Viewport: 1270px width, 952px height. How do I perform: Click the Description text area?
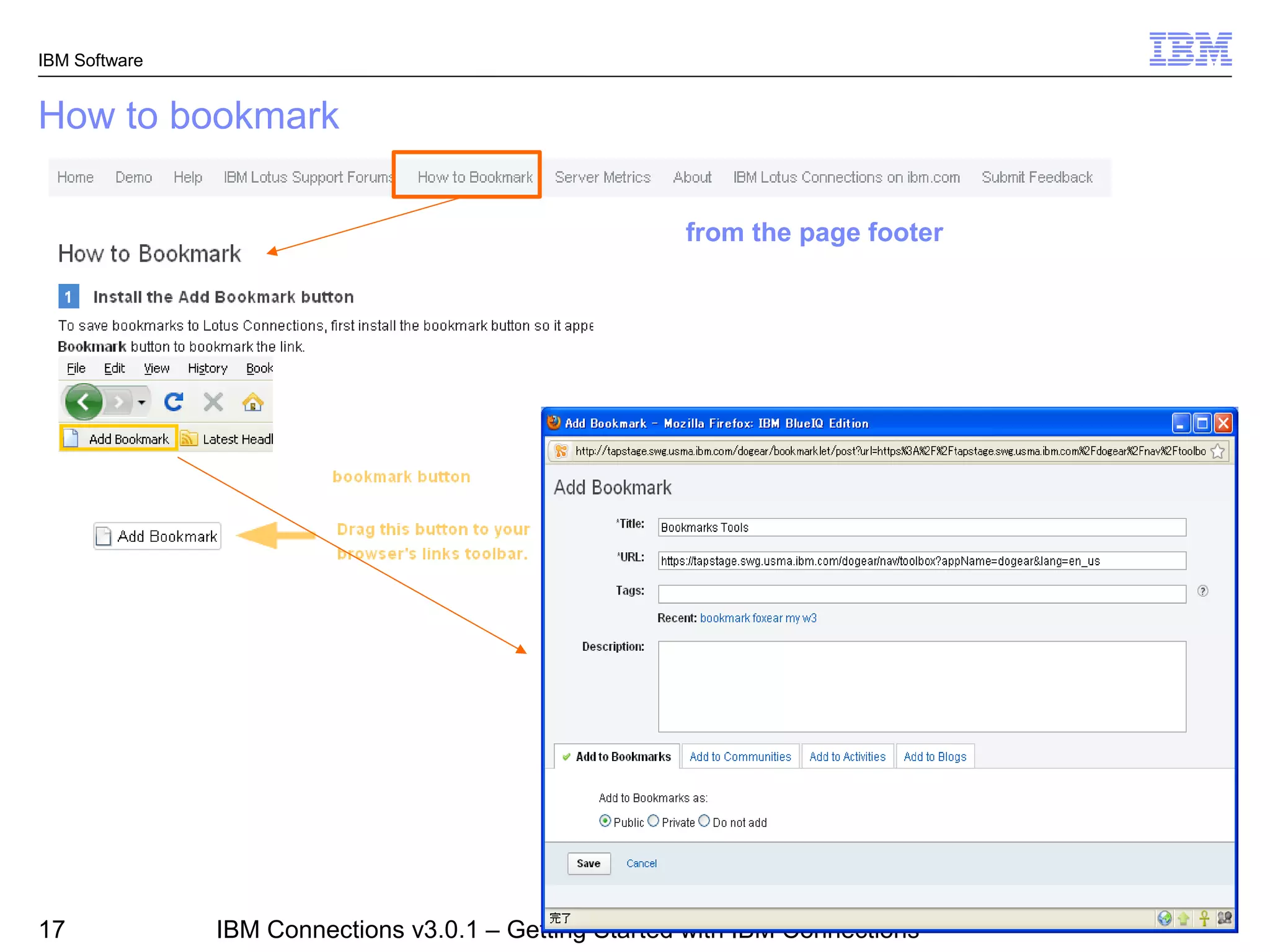pyautogui.click(x=922, y=687)
